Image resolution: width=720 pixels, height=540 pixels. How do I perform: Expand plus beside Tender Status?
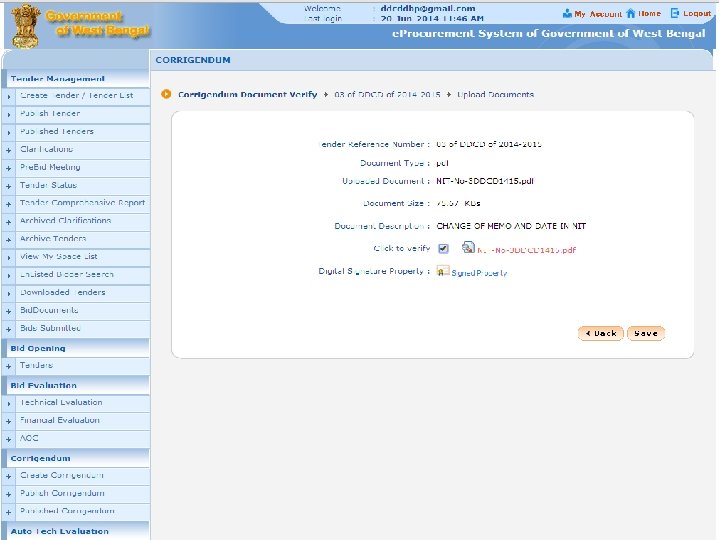click(x=9, y=186)
